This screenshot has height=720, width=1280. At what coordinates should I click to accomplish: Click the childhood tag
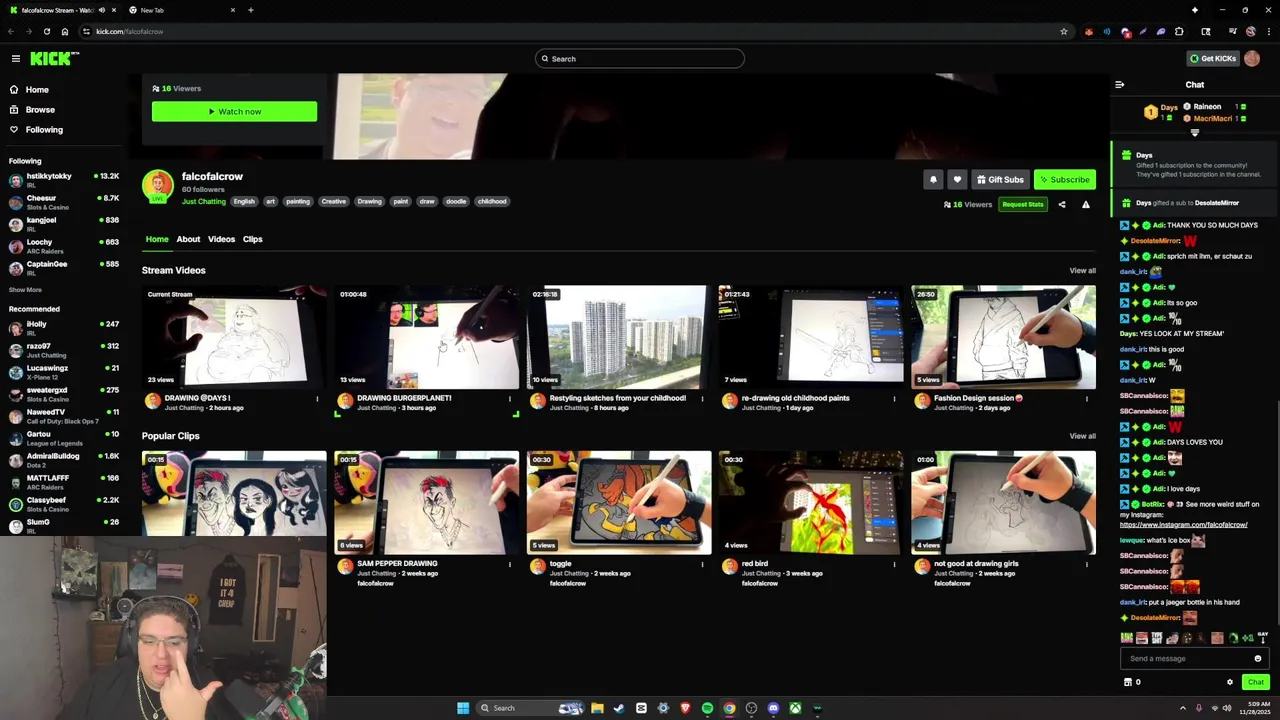coord(492,201)
